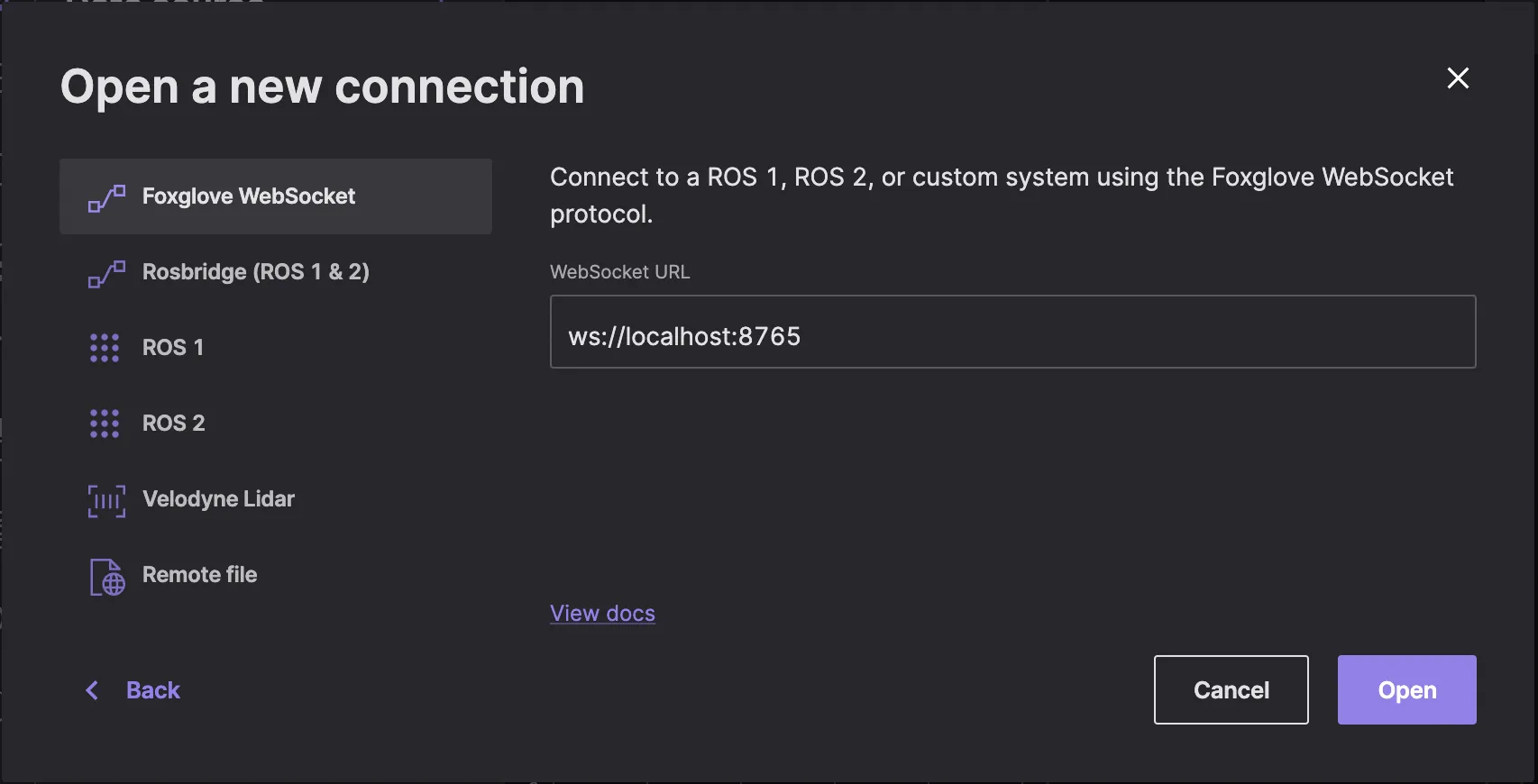Choose Rosbridge (ROS 1 & 2) label

point(256,272)
